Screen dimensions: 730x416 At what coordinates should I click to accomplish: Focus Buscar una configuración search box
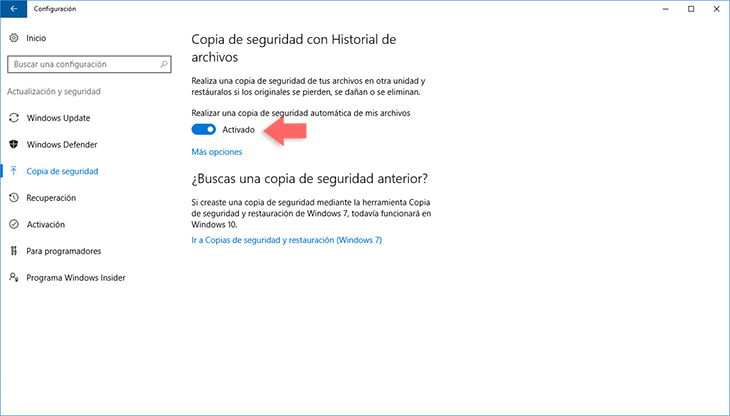89,64
